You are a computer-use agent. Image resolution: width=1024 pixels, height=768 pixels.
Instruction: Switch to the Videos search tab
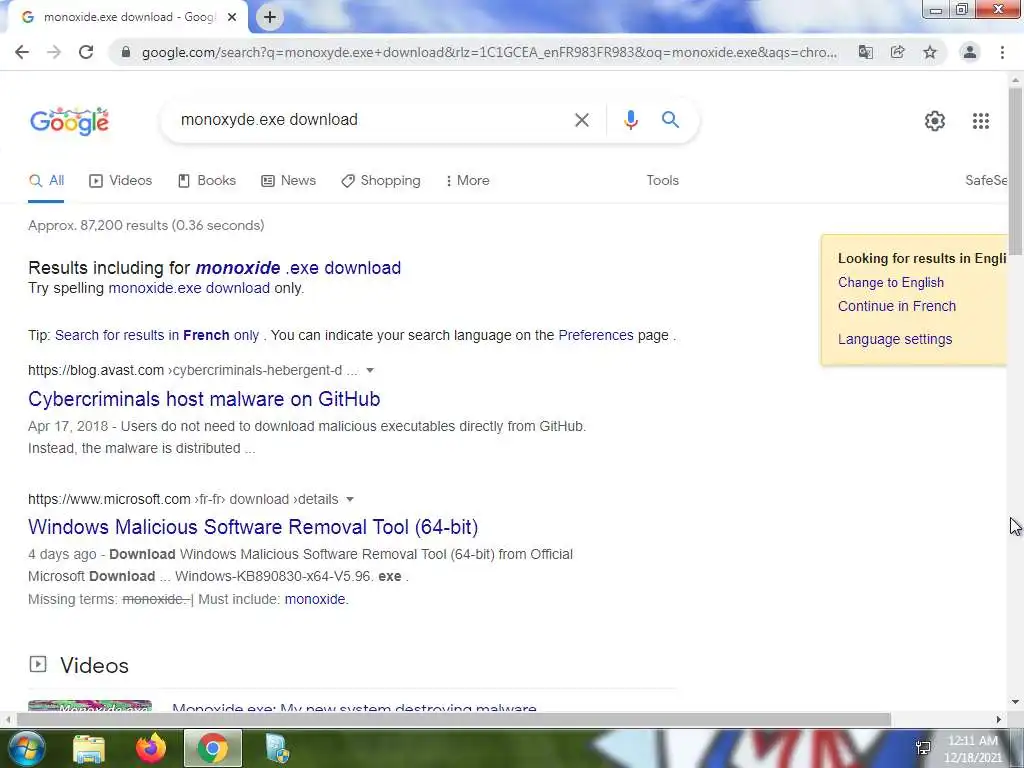(121, 181)
